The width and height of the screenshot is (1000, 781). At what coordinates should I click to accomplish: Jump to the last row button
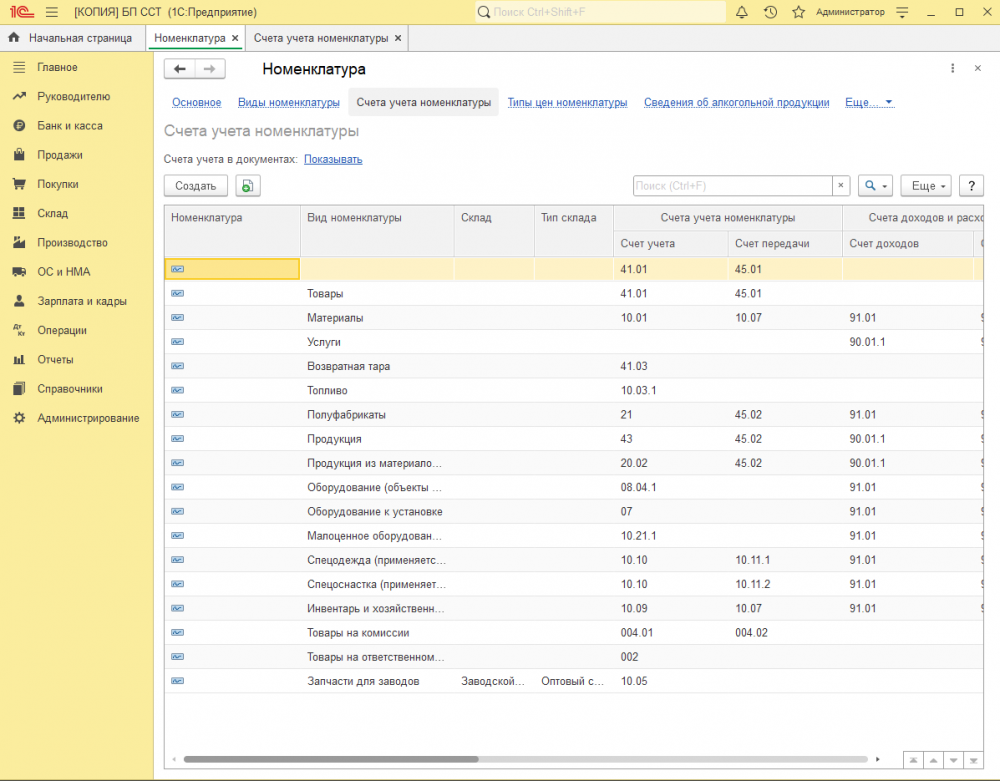pos(973,760)
